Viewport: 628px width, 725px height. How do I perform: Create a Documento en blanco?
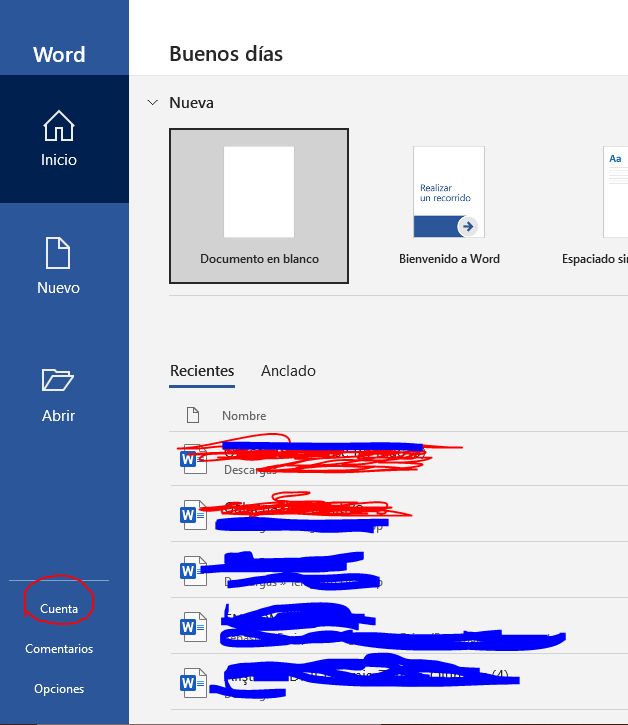click(259, 206)
